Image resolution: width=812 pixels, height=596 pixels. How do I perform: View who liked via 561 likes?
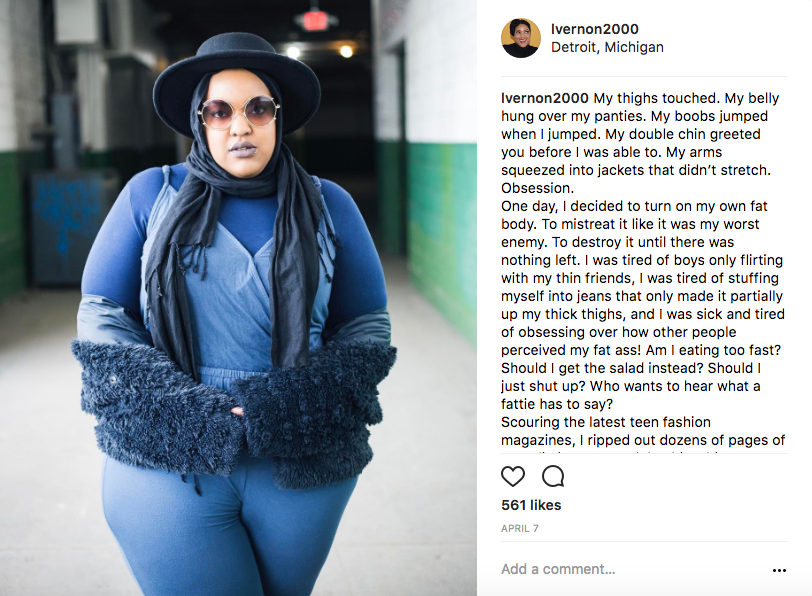click(x=531, y=505)
